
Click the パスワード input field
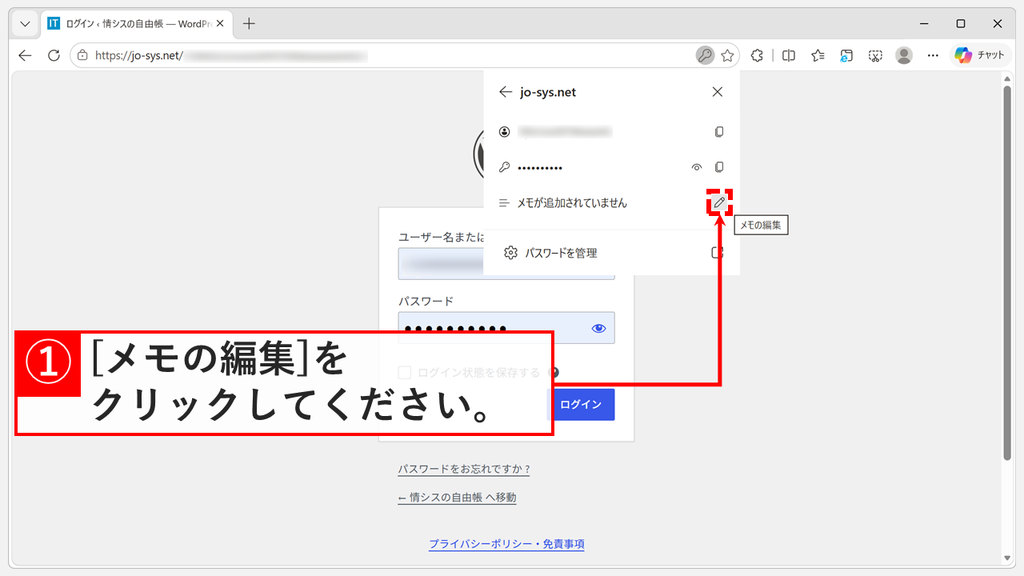(x=506, y=328)
